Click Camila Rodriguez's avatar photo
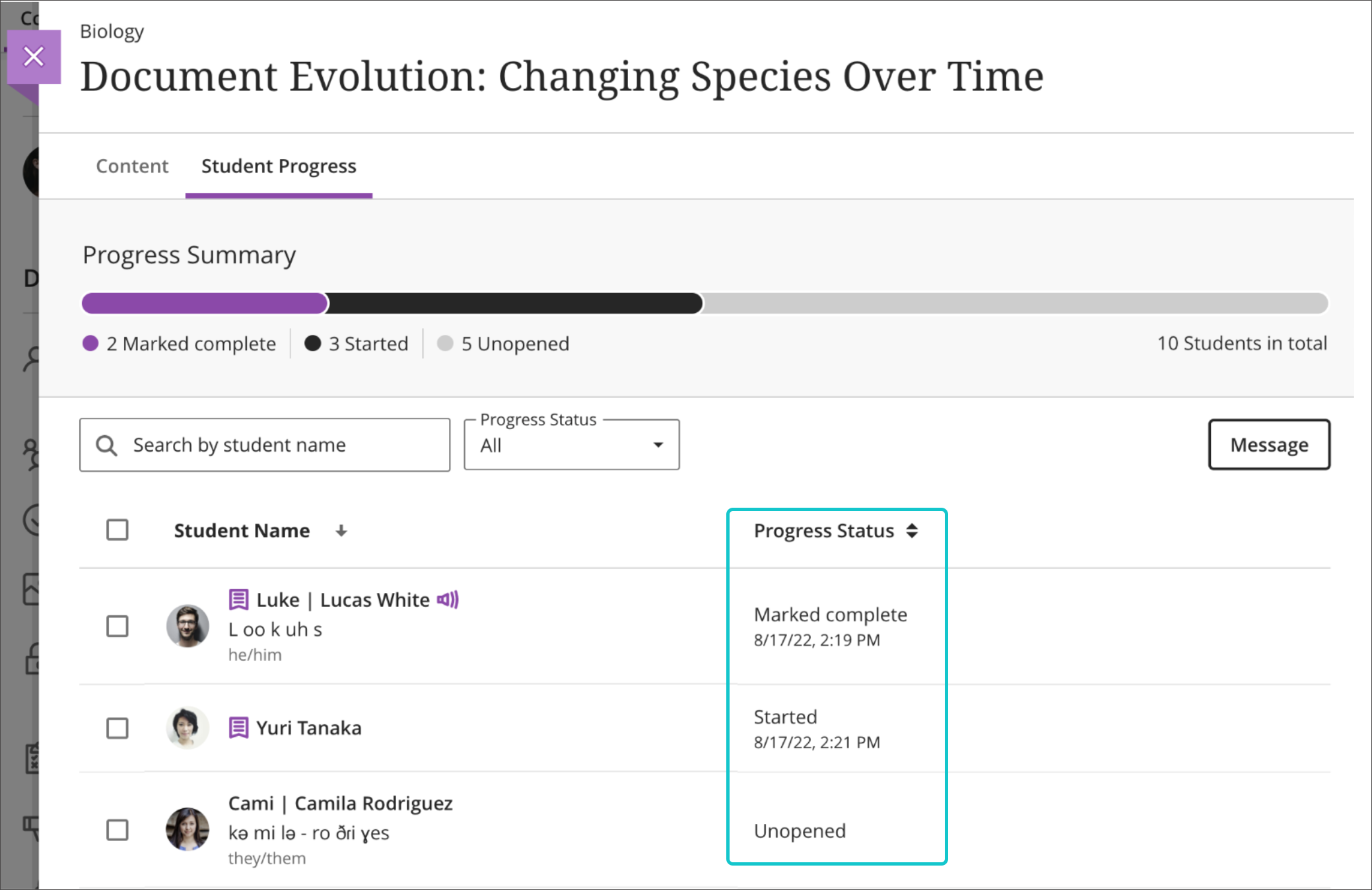This screenshot has width=1372, height=890. click(188, 829)
